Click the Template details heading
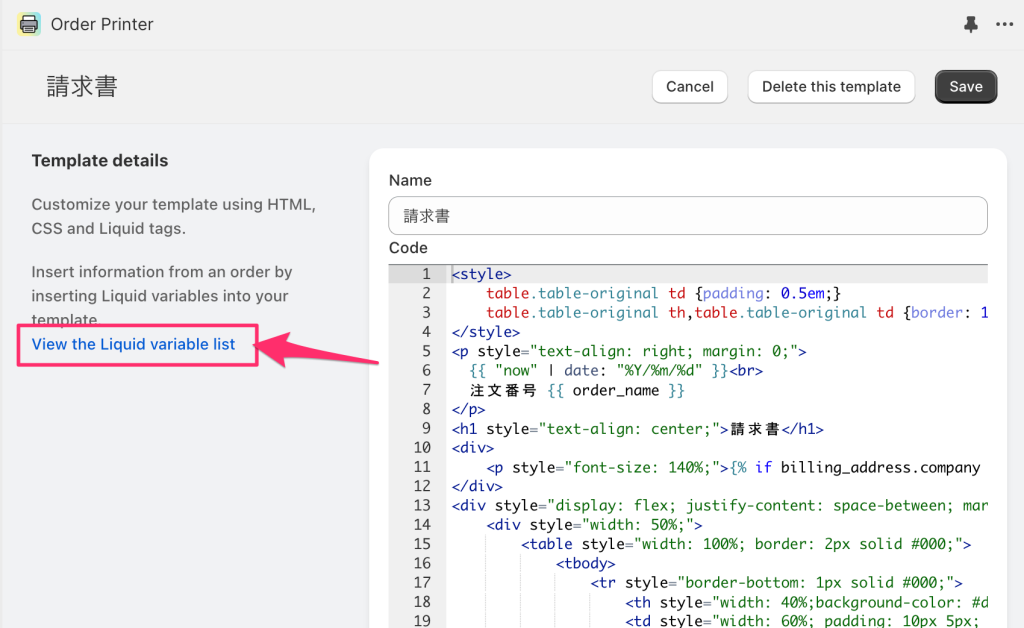The width and height of the screenshot is (1024, 628). (x=100, y=161)
